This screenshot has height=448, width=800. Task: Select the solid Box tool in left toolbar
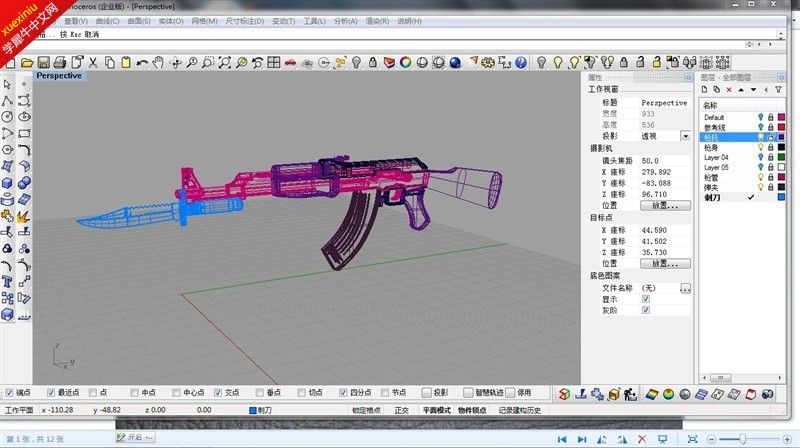tap(7, 183)
